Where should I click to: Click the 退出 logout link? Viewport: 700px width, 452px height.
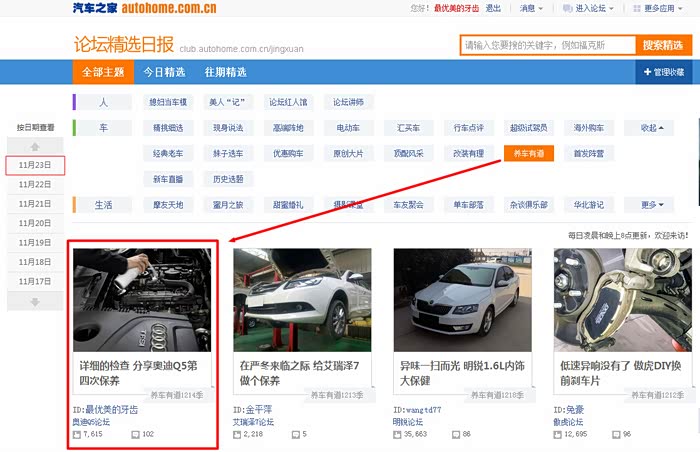(493, 8)
